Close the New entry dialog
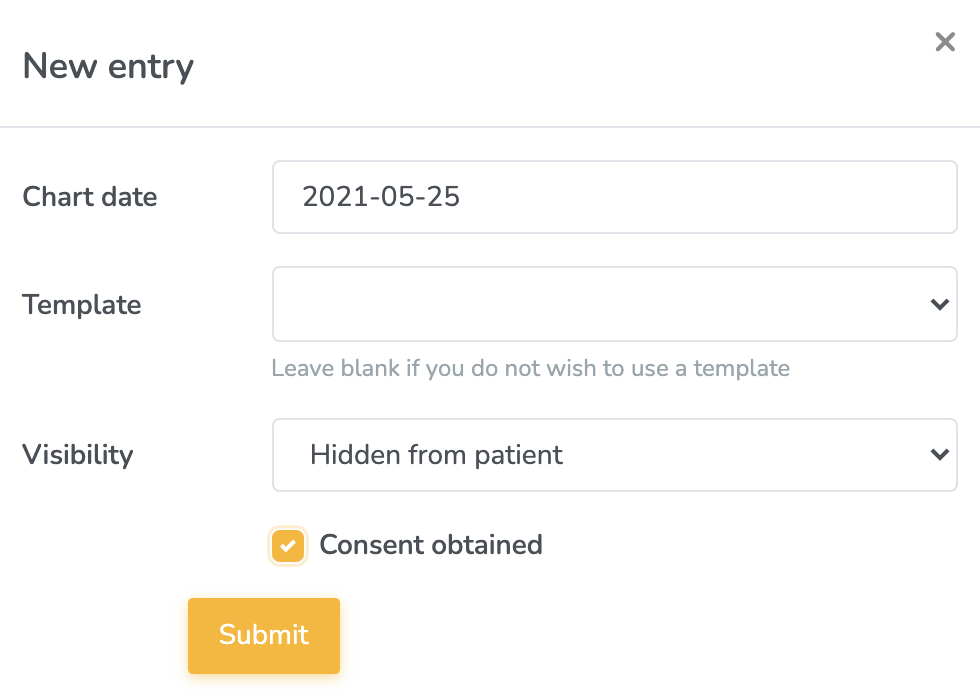The height and width of the screenshot is (692, 980). click(x=945, y=41)
